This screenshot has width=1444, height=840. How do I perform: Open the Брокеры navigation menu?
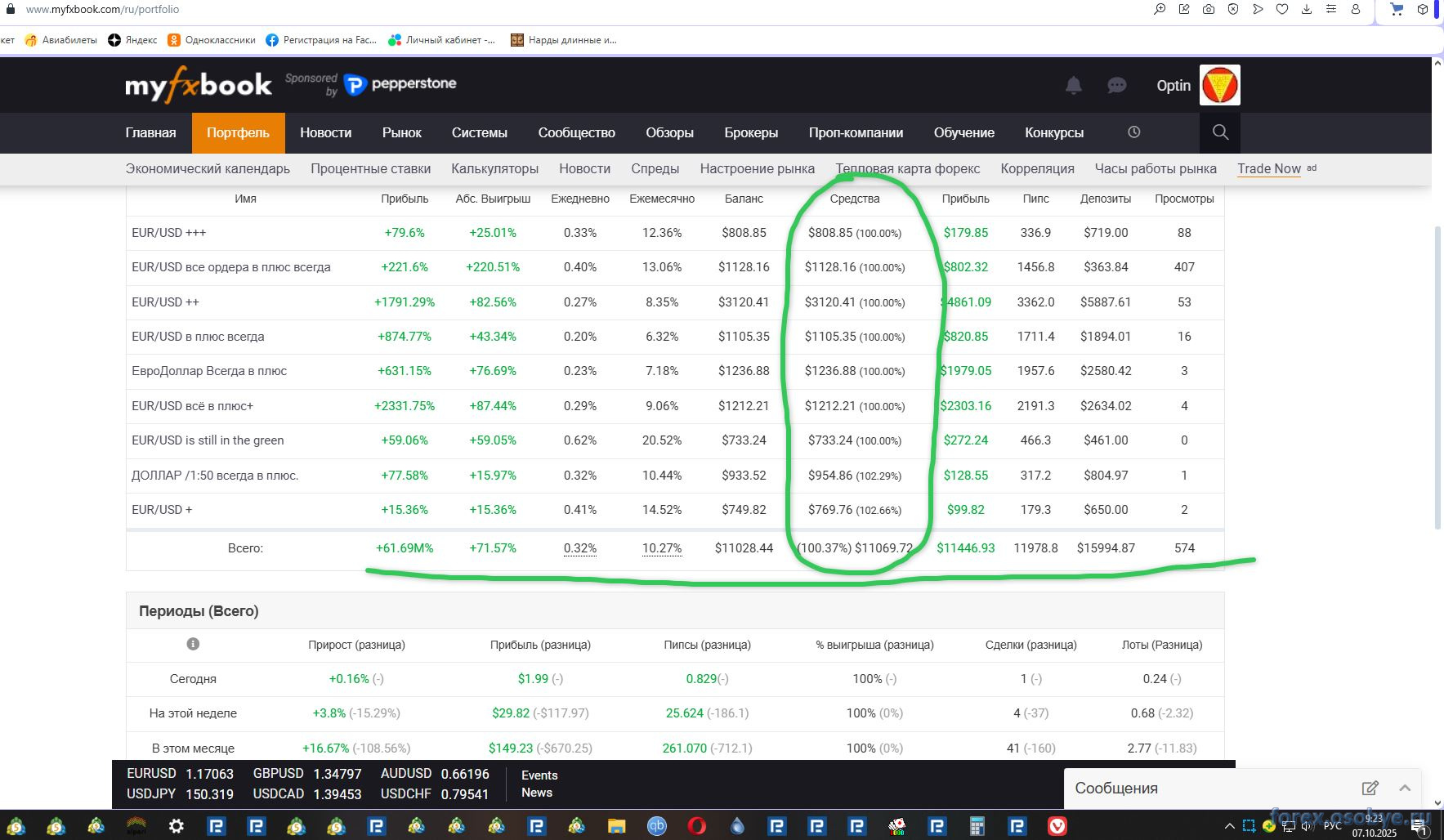click(750, 132)
